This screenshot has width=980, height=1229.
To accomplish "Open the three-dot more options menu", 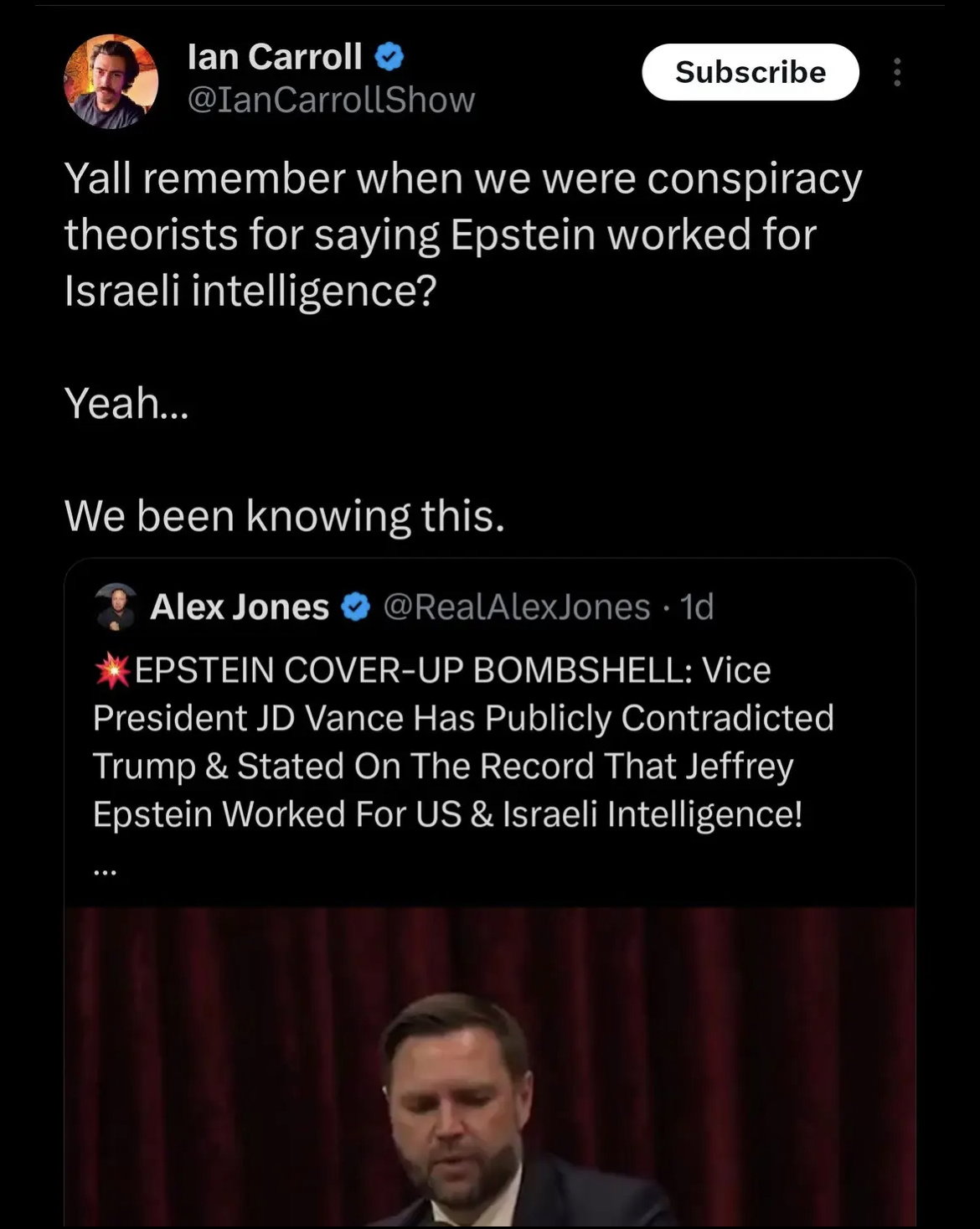I will click(897, 73).
